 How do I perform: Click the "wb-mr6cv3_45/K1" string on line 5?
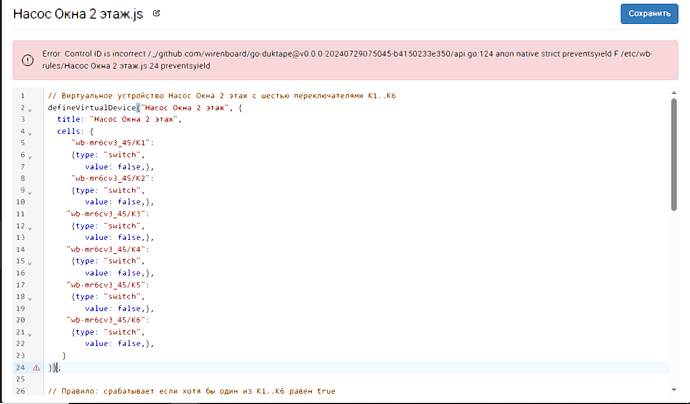tap(113, 143)
